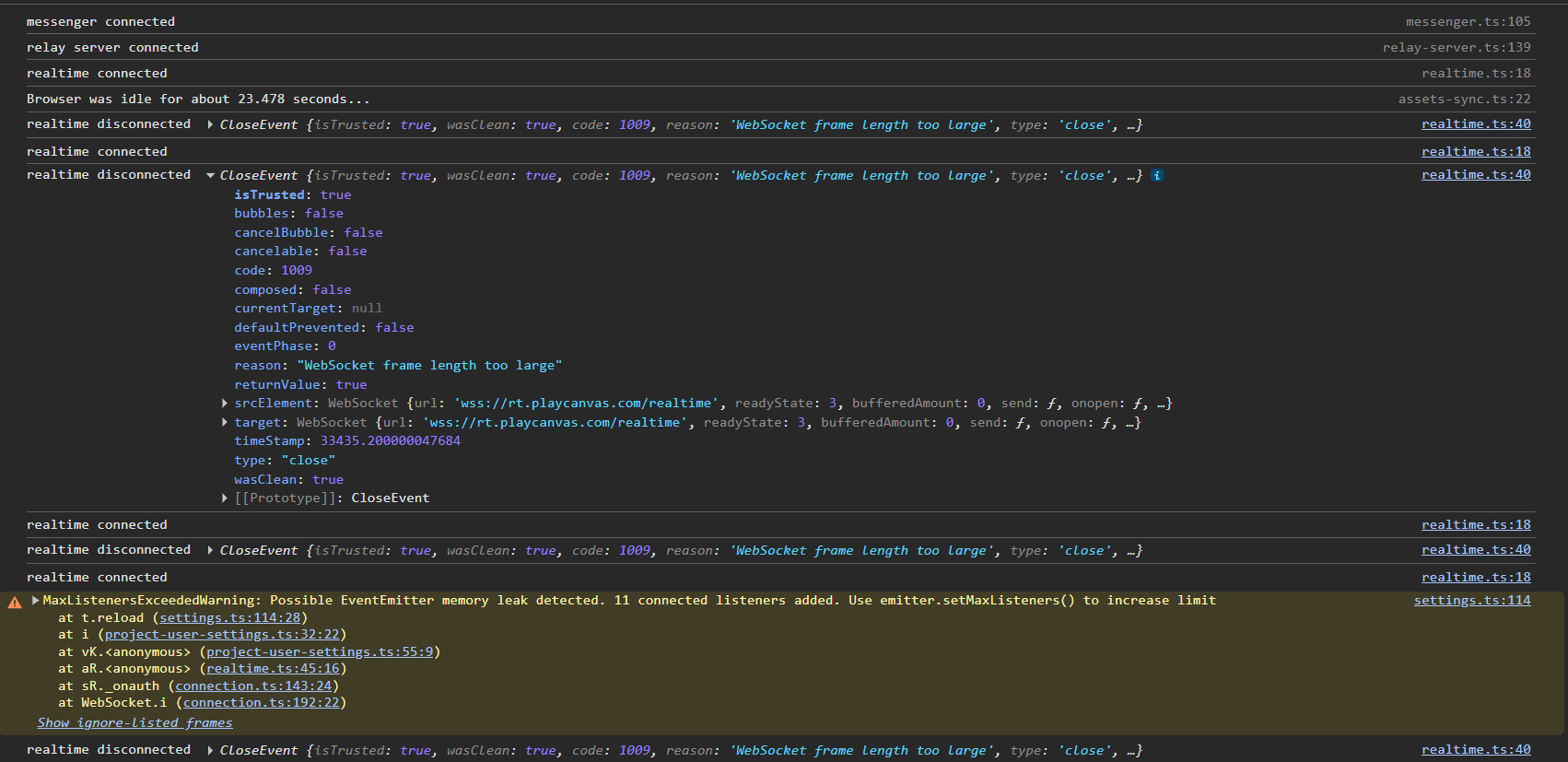Select the 'composed: false' property row

click(x=292, y=289)
